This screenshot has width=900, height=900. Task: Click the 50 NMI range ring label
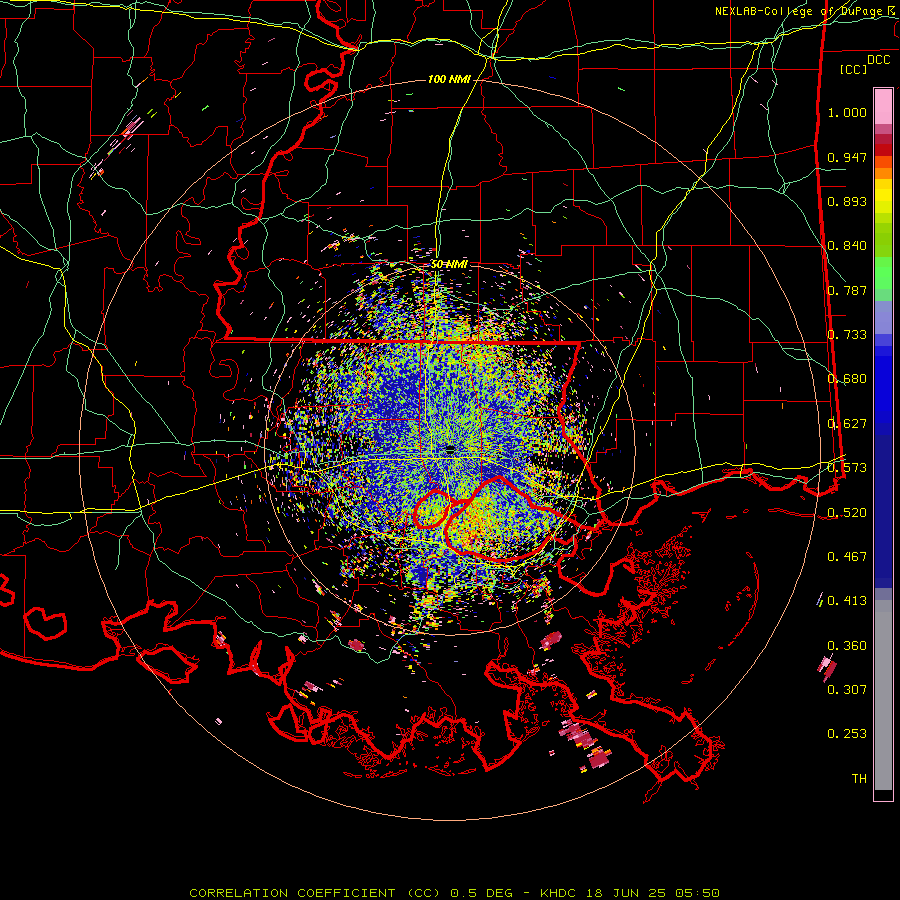[449, 264]
